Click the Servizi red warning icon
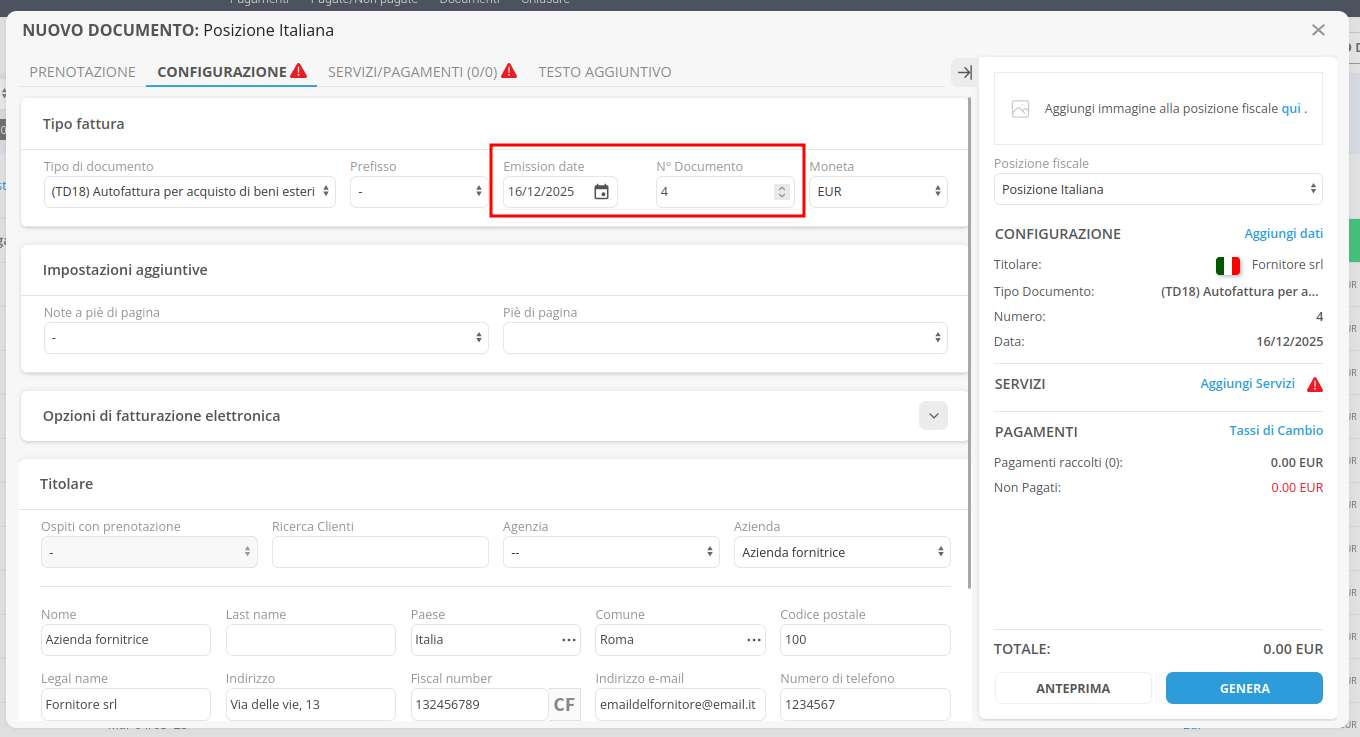This screenshot has height=737, width=1360. [1315, 384]
